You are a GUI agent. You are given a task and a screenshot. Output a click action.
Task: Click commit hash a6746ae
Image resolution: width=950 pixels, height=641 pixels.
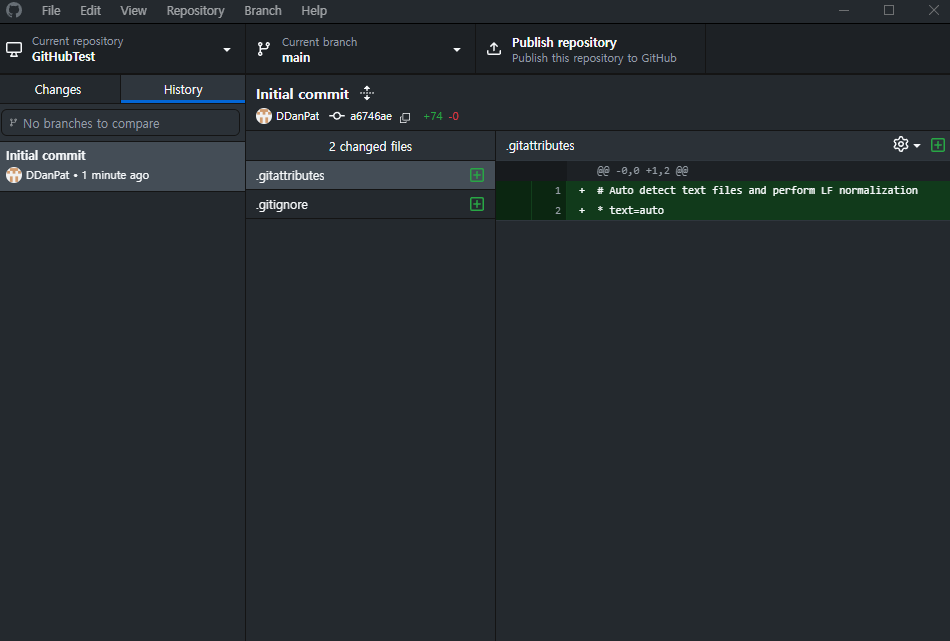tap(371, 116)
